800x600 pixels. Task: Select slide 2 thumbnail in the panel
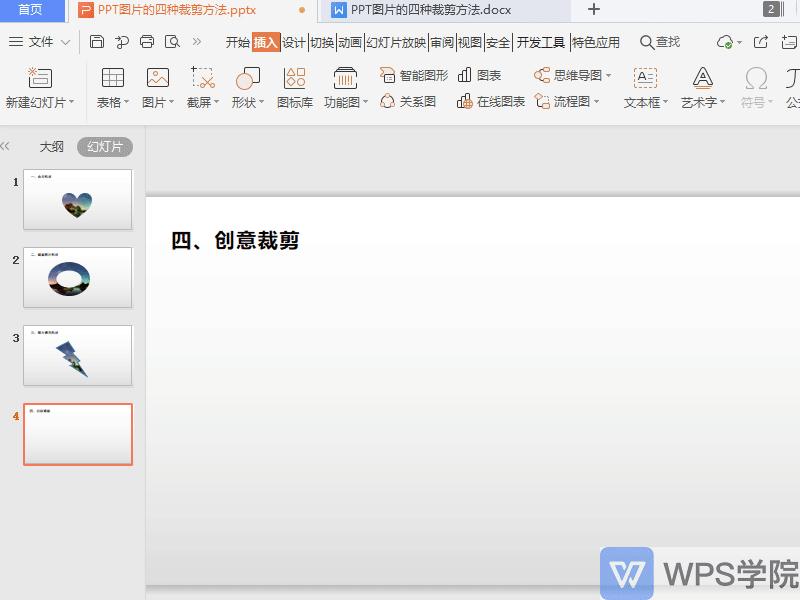(78, 277)
